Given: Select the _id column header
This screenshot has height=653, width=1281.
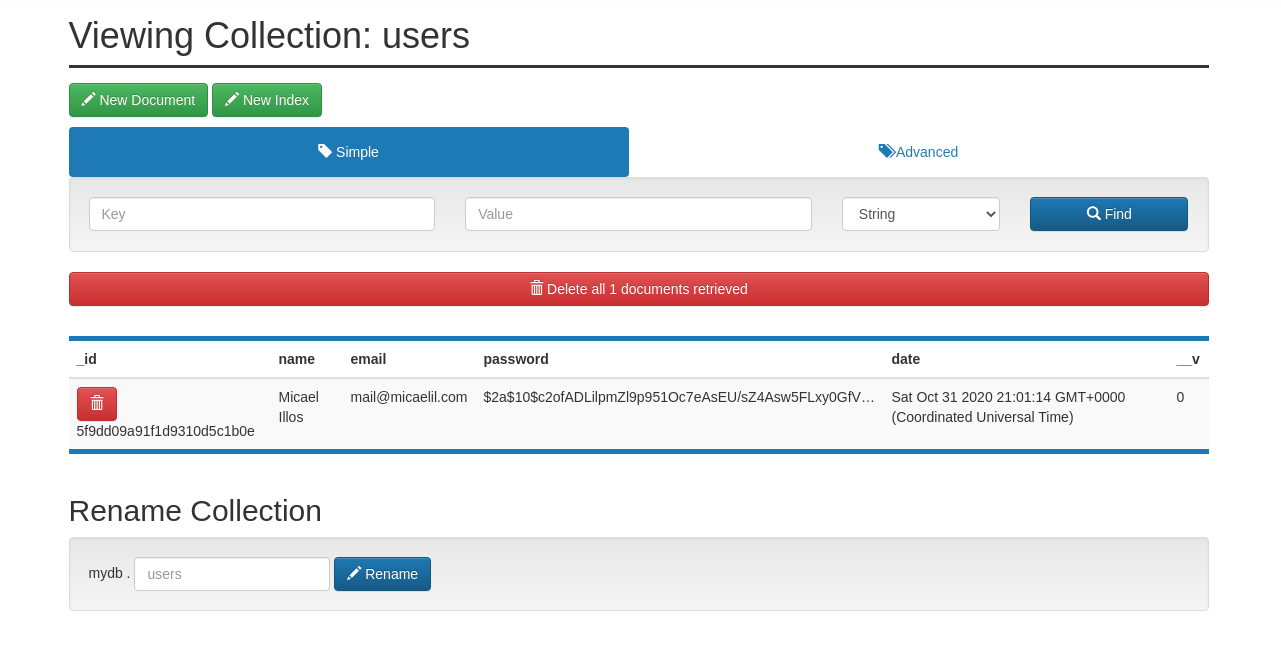Looking at the screenshot, I should point(87,359).
